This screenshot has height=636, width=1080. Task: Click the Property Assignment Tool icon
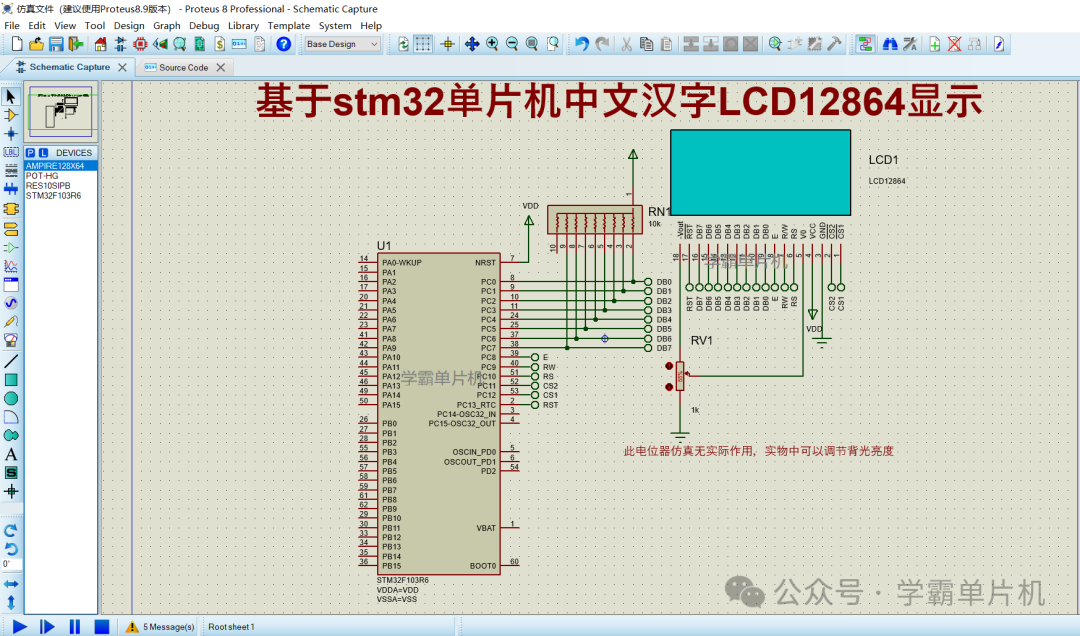[x=910, y=44]
